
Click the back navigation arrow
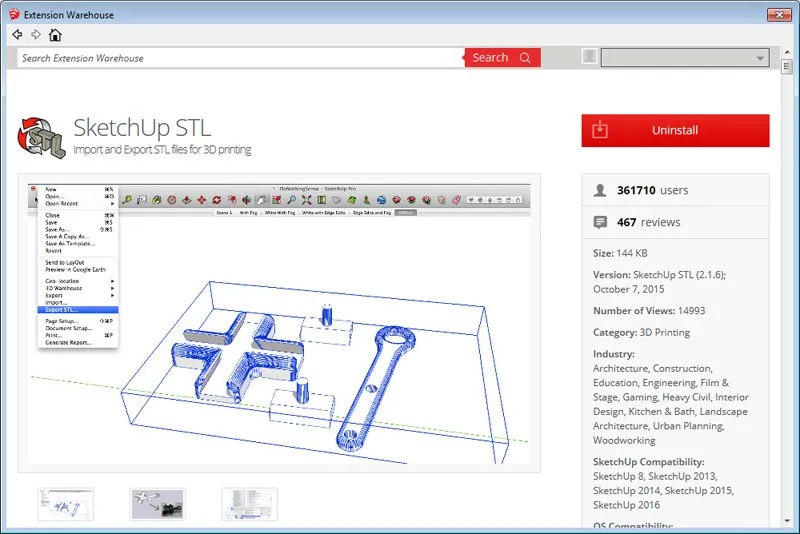click(x=17, y=35)
